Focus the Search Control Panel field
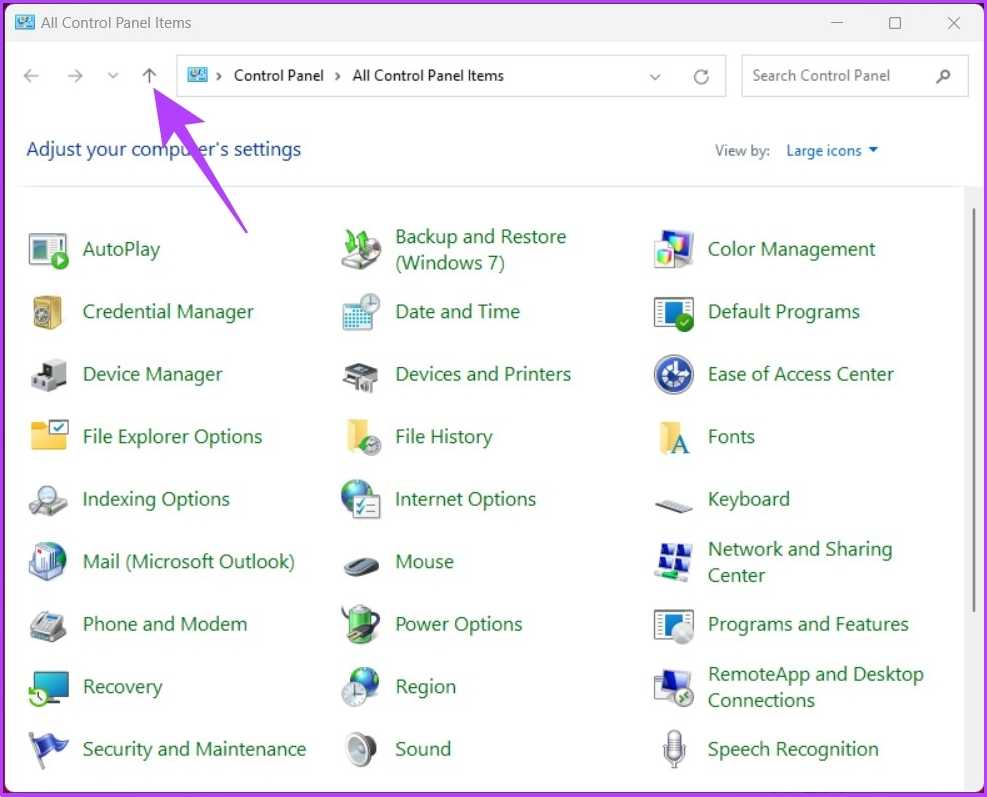The image size is (987, 797). [838, 76]
